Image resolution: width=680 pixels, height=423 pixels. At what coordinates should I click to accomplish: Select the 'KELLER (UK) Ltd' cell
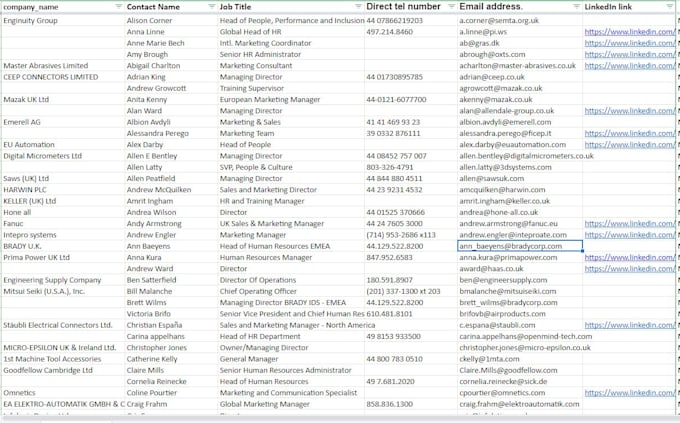click(62, 201)
